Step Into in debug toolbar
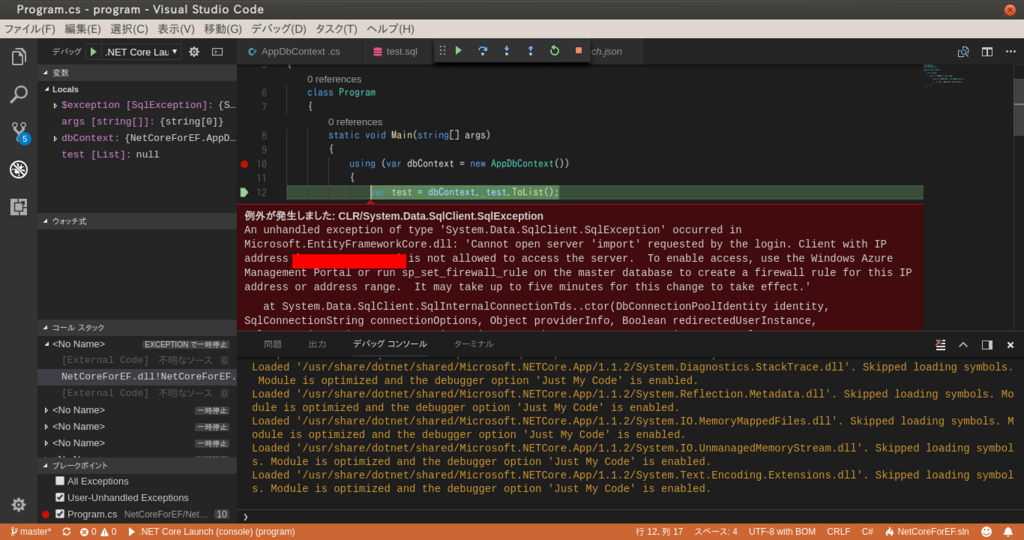1024x540 pixels. coord(506,51)
